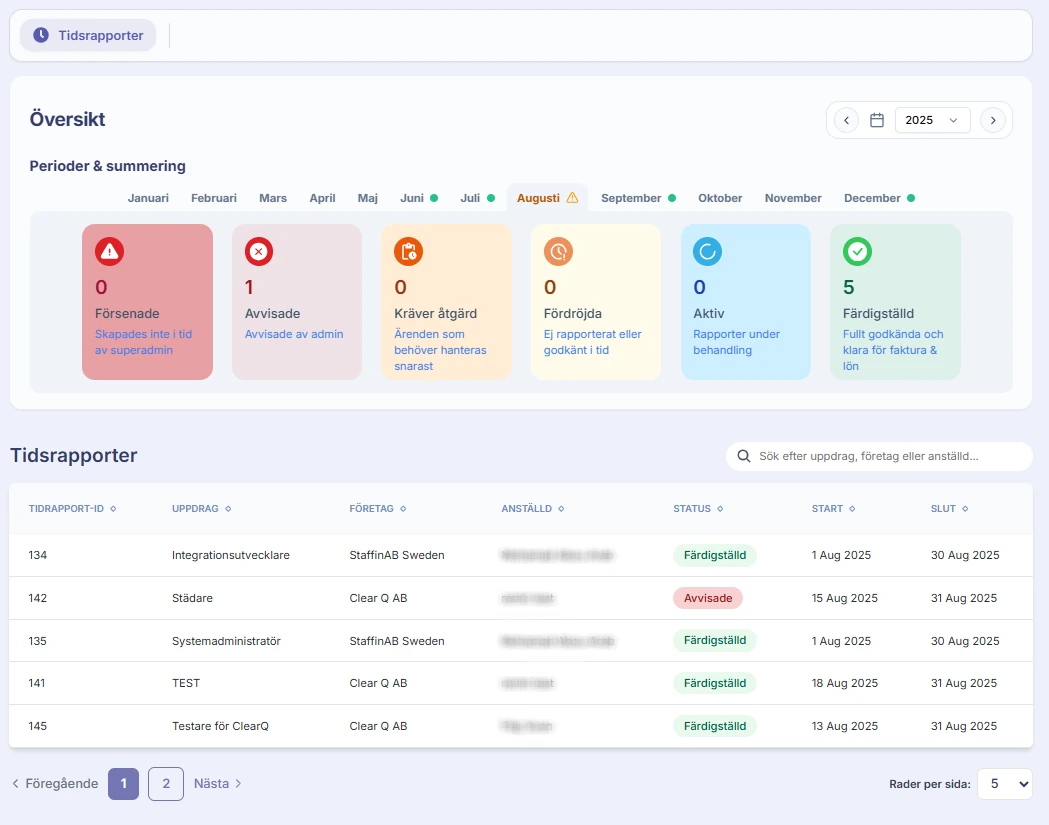Screen dimensions: 1049x825
Task: Click the red X Avvisade icon
Action: click(x=259, y=252)
